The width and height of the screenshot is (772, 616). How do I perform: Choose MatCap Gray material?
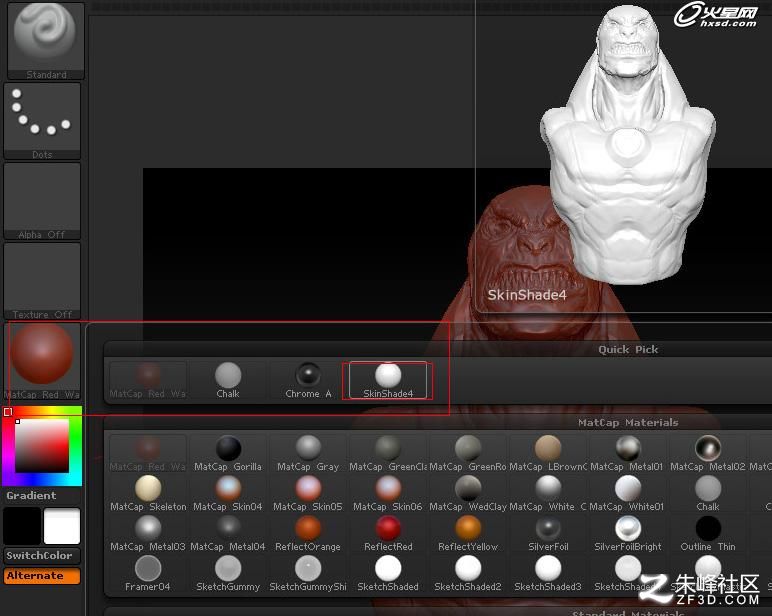pyautogui.click(x=308, y=453)
